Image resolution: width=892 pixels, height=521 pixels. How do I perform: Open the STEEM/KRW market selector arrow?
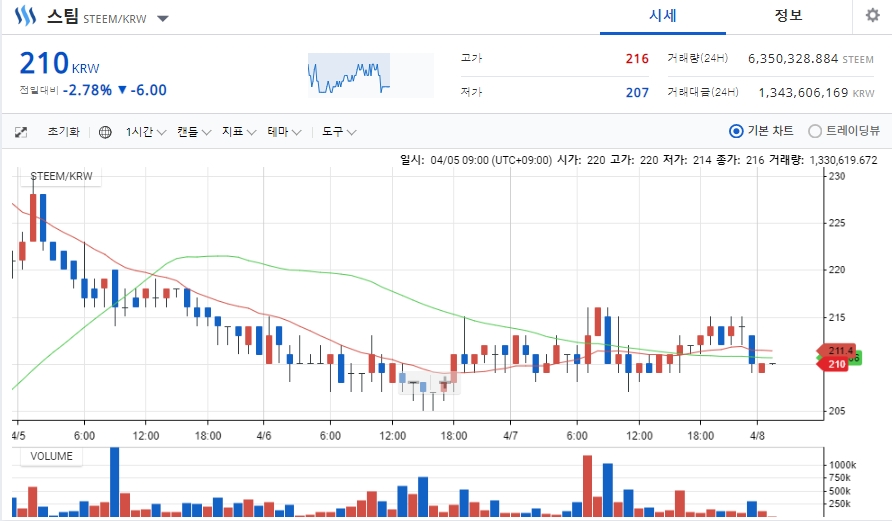(x=163, y=19)
